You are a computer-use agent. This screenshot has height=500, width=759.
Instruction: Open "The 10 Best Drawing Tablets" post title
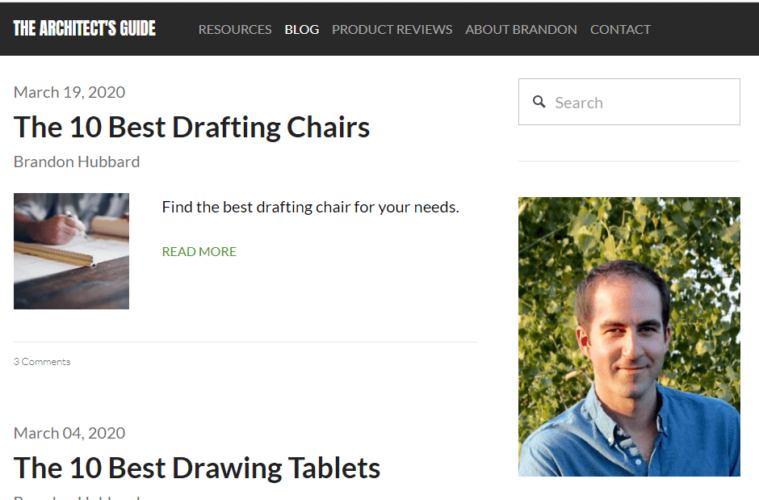pos(197,467)
